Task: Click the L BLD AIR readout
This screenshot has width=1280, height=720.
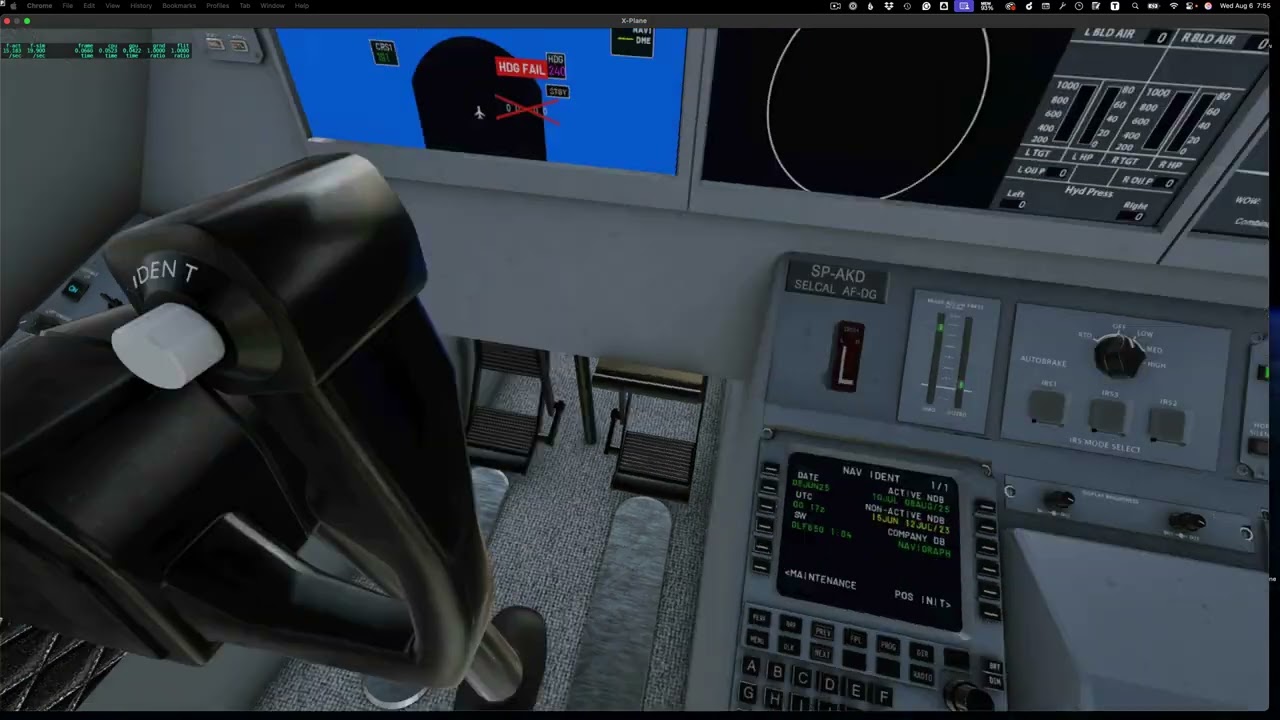Action: [x=1128, y=34]
